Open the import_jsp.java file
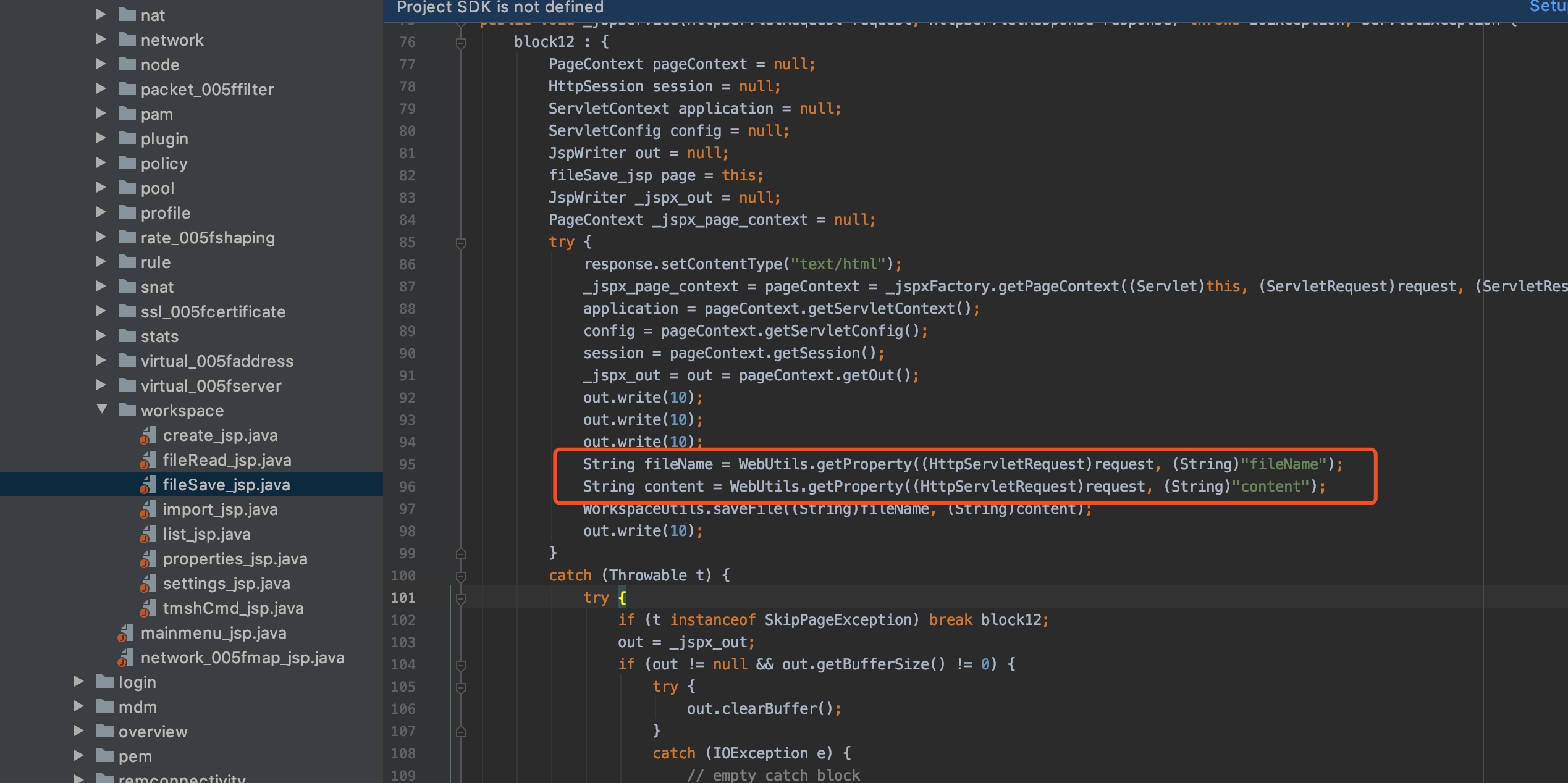Viewport: 1568px width, 783px height. pyautogui.click(x=220, y=509)
